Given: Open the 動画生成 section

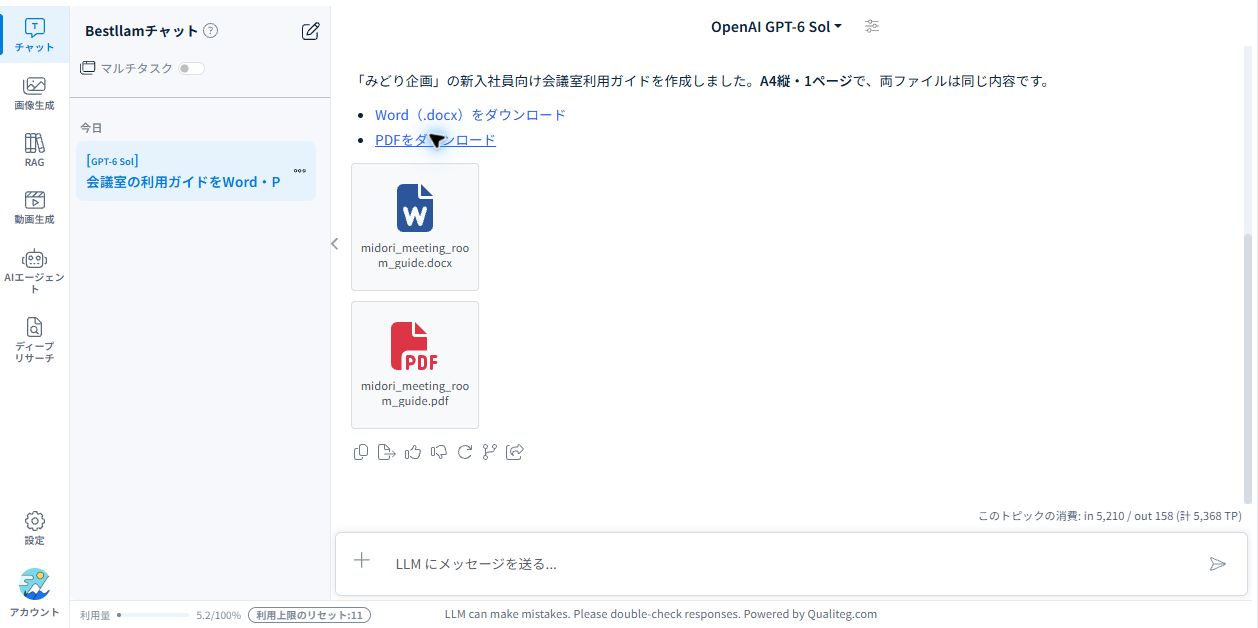Looking at the screenshot, I should [x=34, y=206].
